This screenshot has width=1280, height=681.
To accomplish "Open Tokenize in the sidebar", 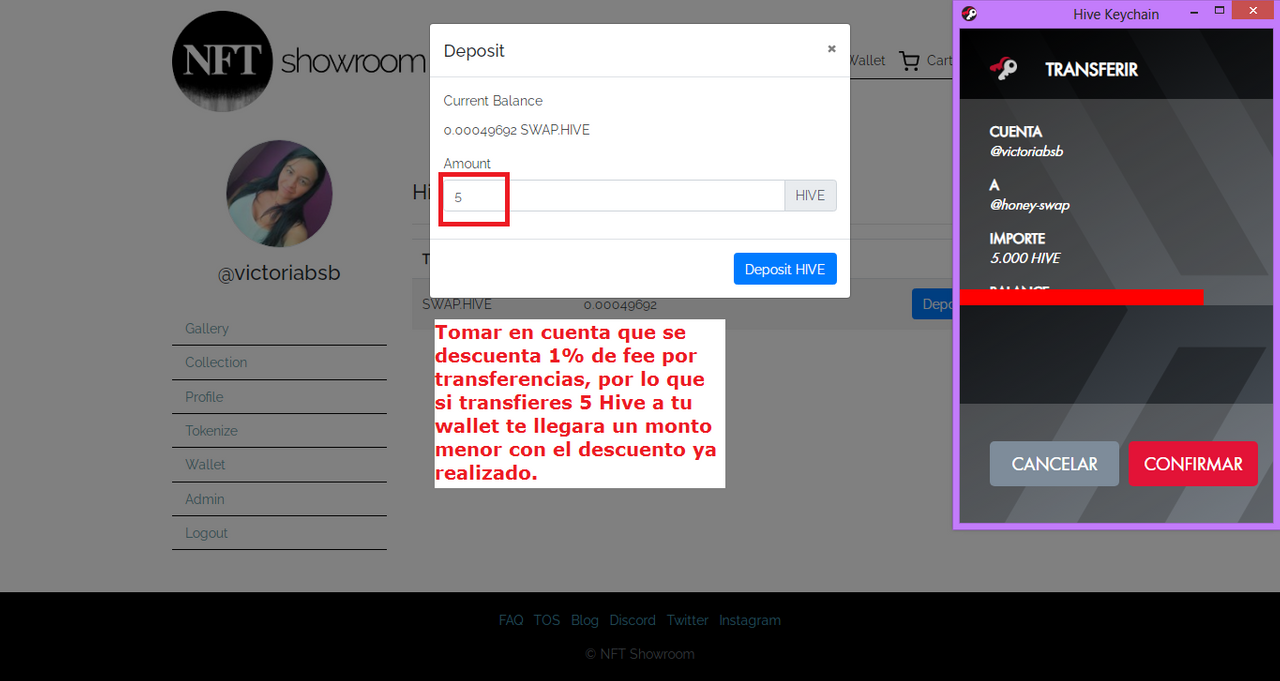I will click(x=211, y=431).
